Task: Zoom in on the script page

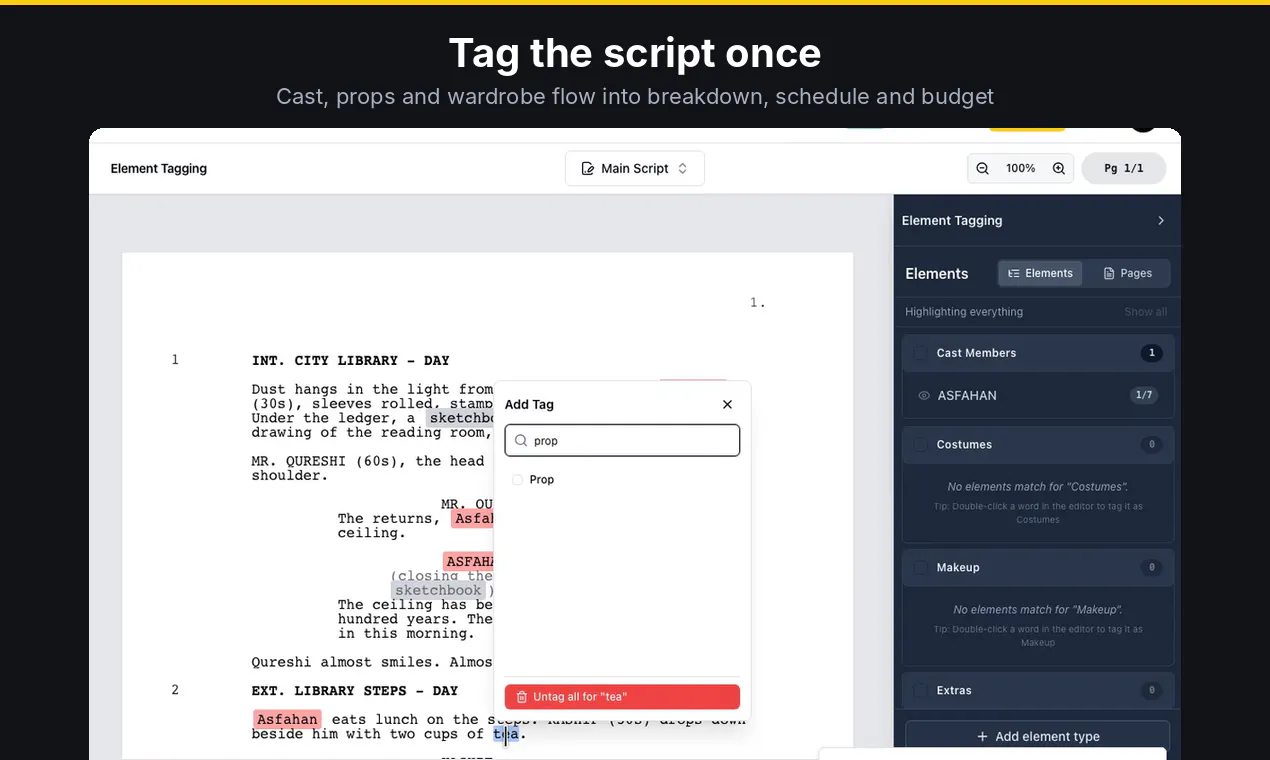Action: click(x=1059, y=169)
